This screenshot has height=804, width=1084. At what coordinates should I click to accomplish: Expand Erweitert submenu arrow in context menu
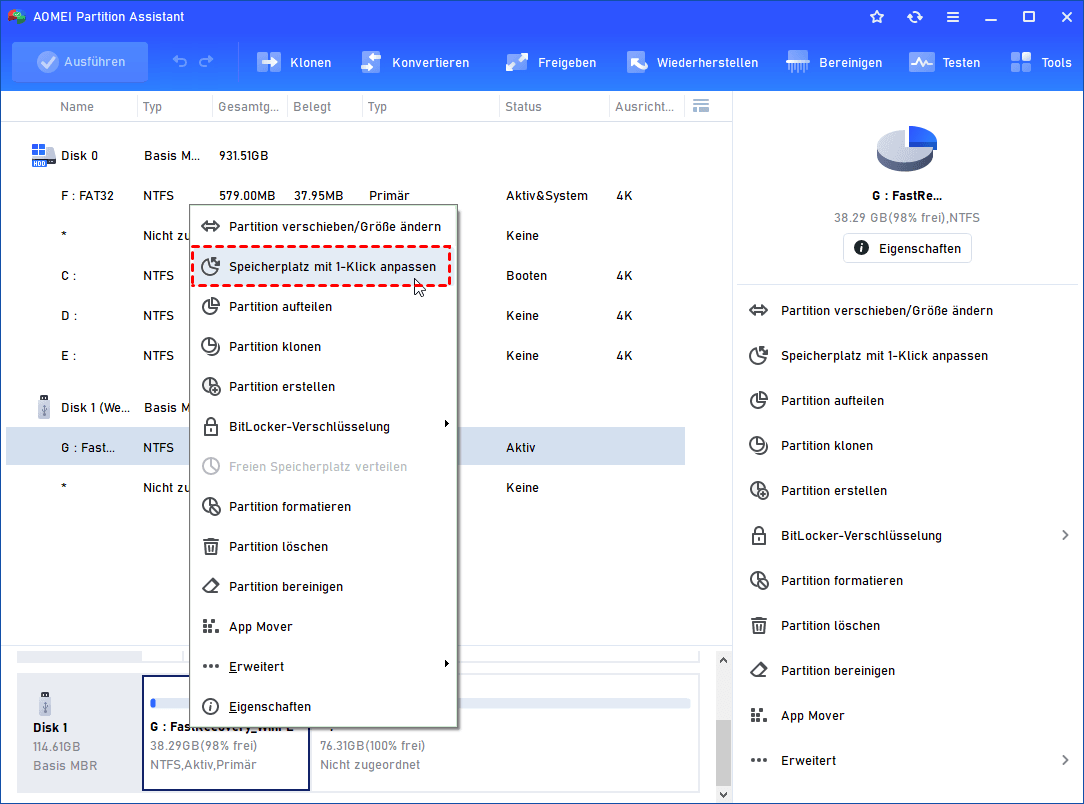447,664
